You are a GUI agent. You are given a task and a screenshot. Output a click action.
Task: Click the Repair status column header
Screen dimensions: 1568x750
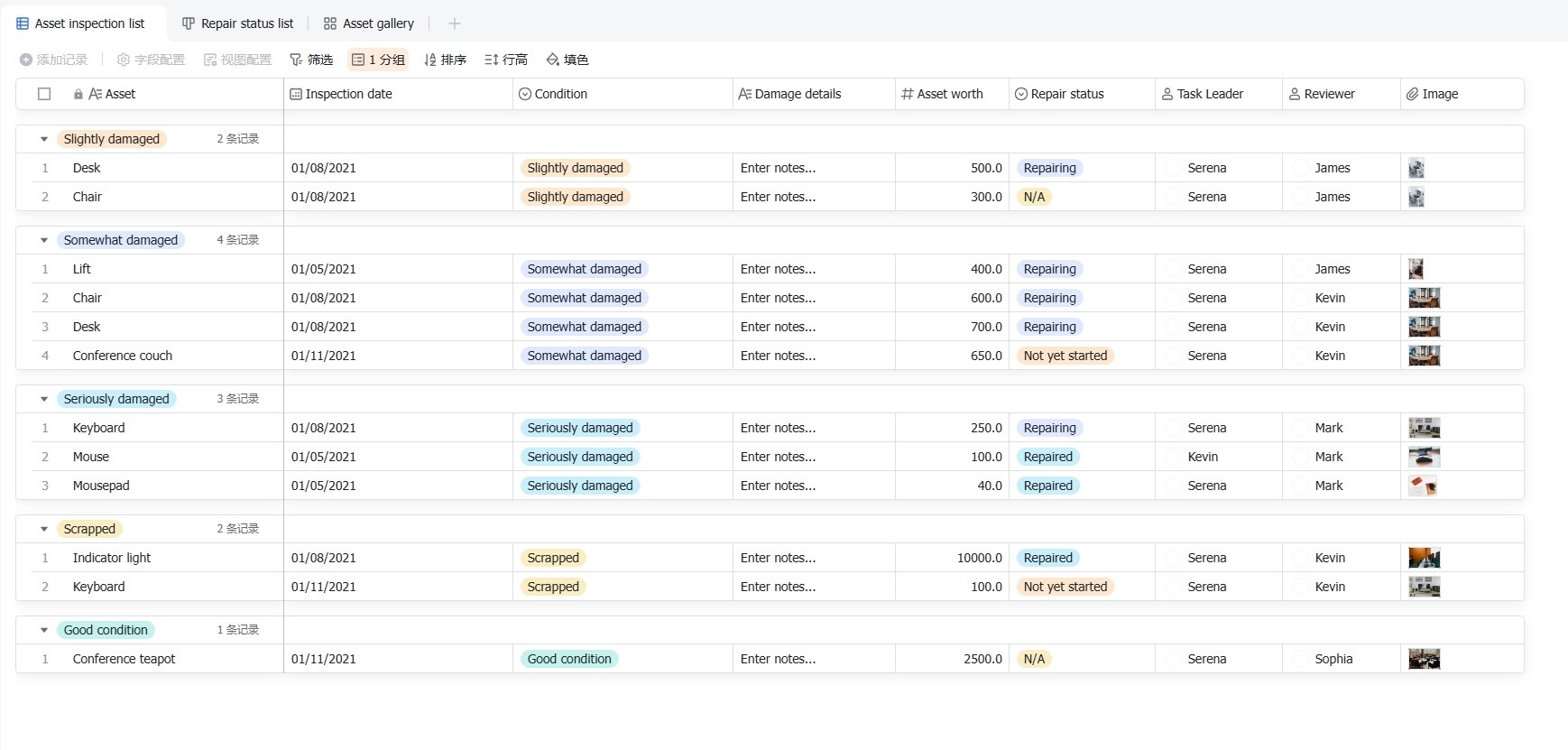click(x=1082, y=94)
